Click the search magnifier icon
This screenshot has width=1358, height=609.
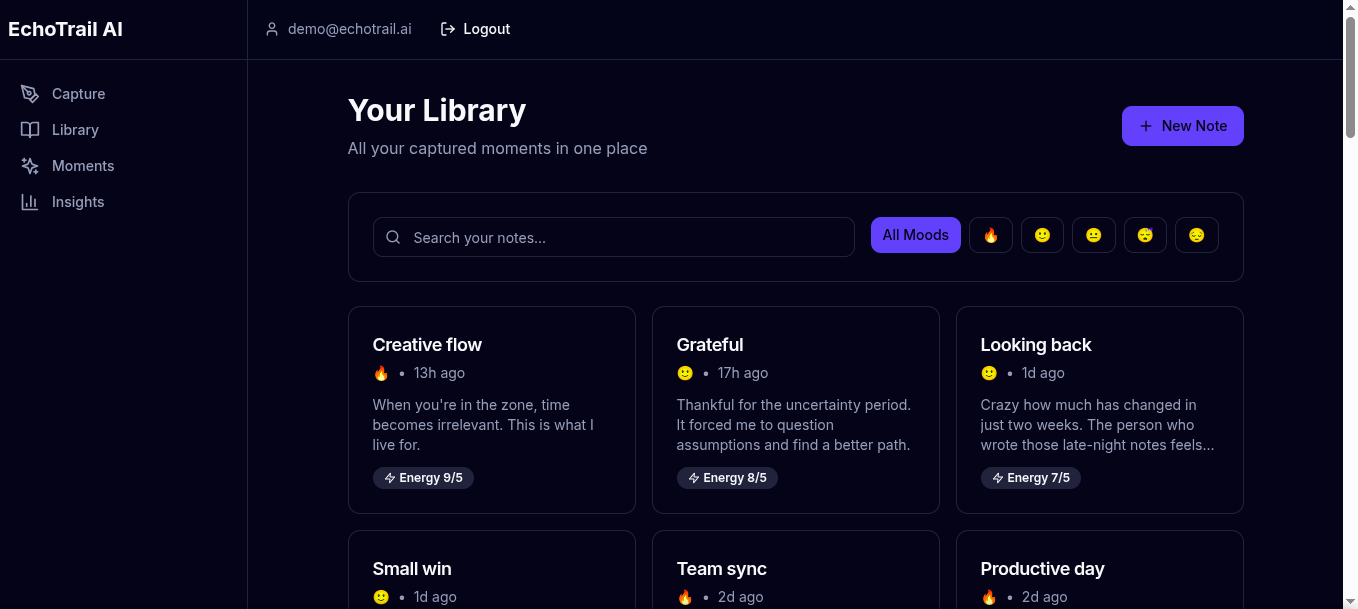(x=393, y=237)
